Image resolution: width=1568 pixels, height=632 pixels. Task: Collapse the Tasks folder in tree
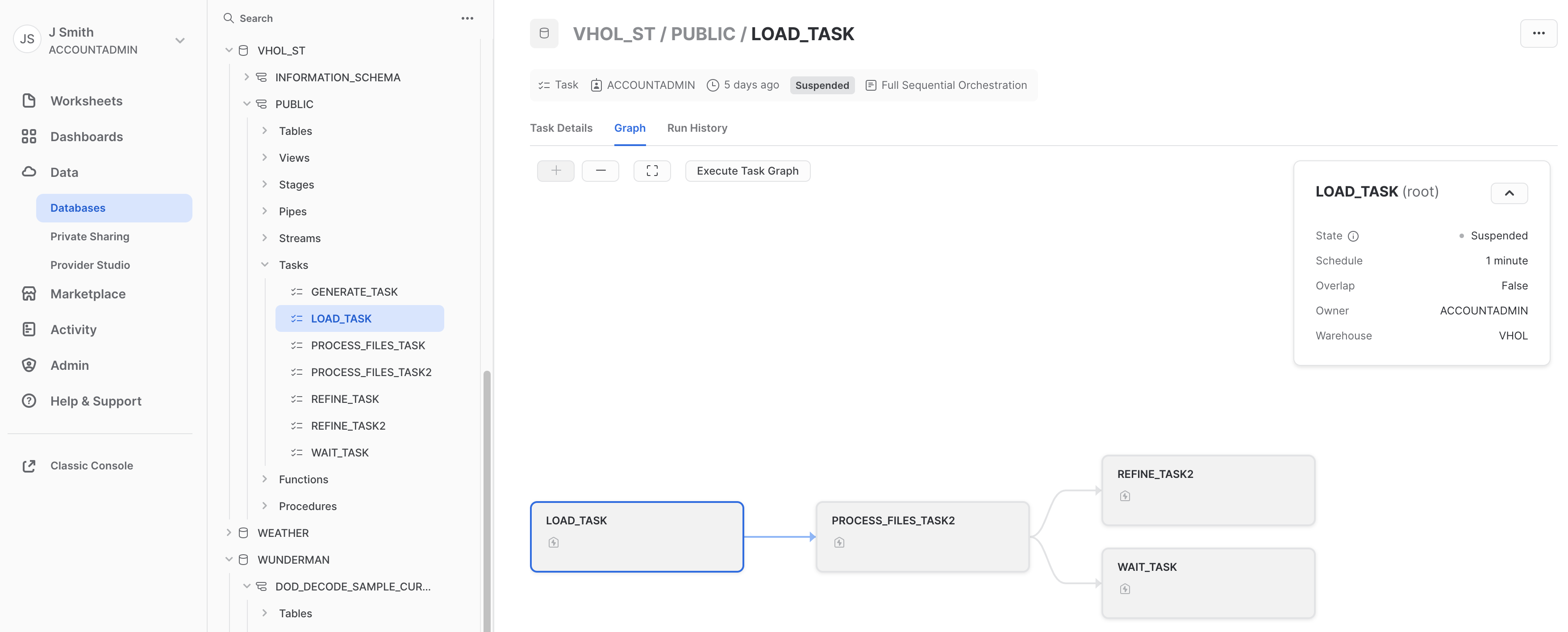pyautogui.click(x=265, y=265)
